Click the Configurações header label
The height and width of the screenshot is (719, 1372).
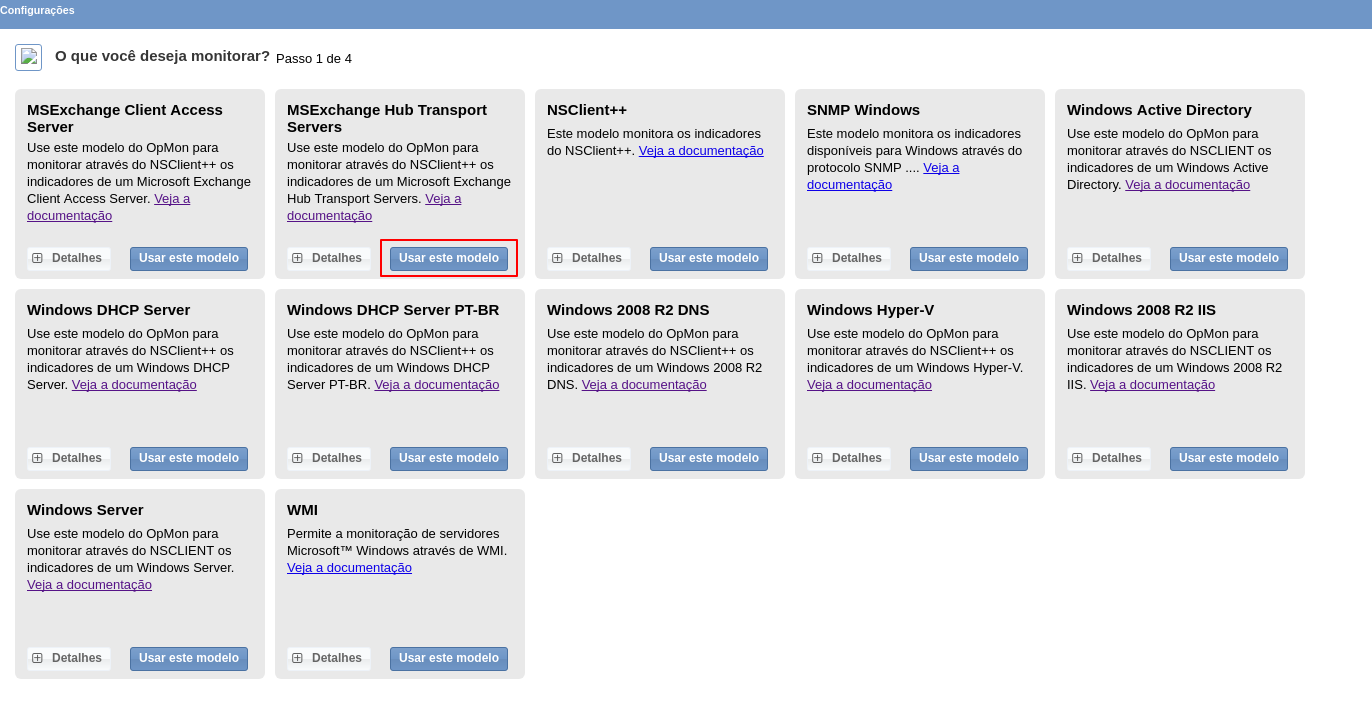37,10
